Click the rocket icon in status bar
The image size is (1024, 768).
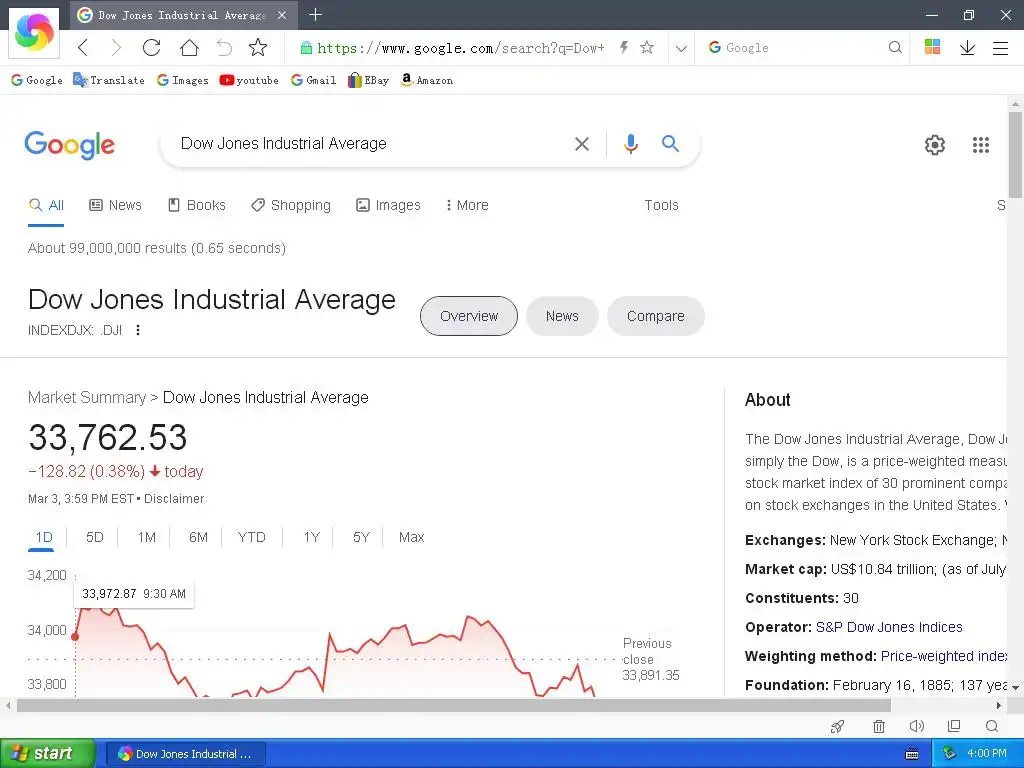(x=837, y=726)
